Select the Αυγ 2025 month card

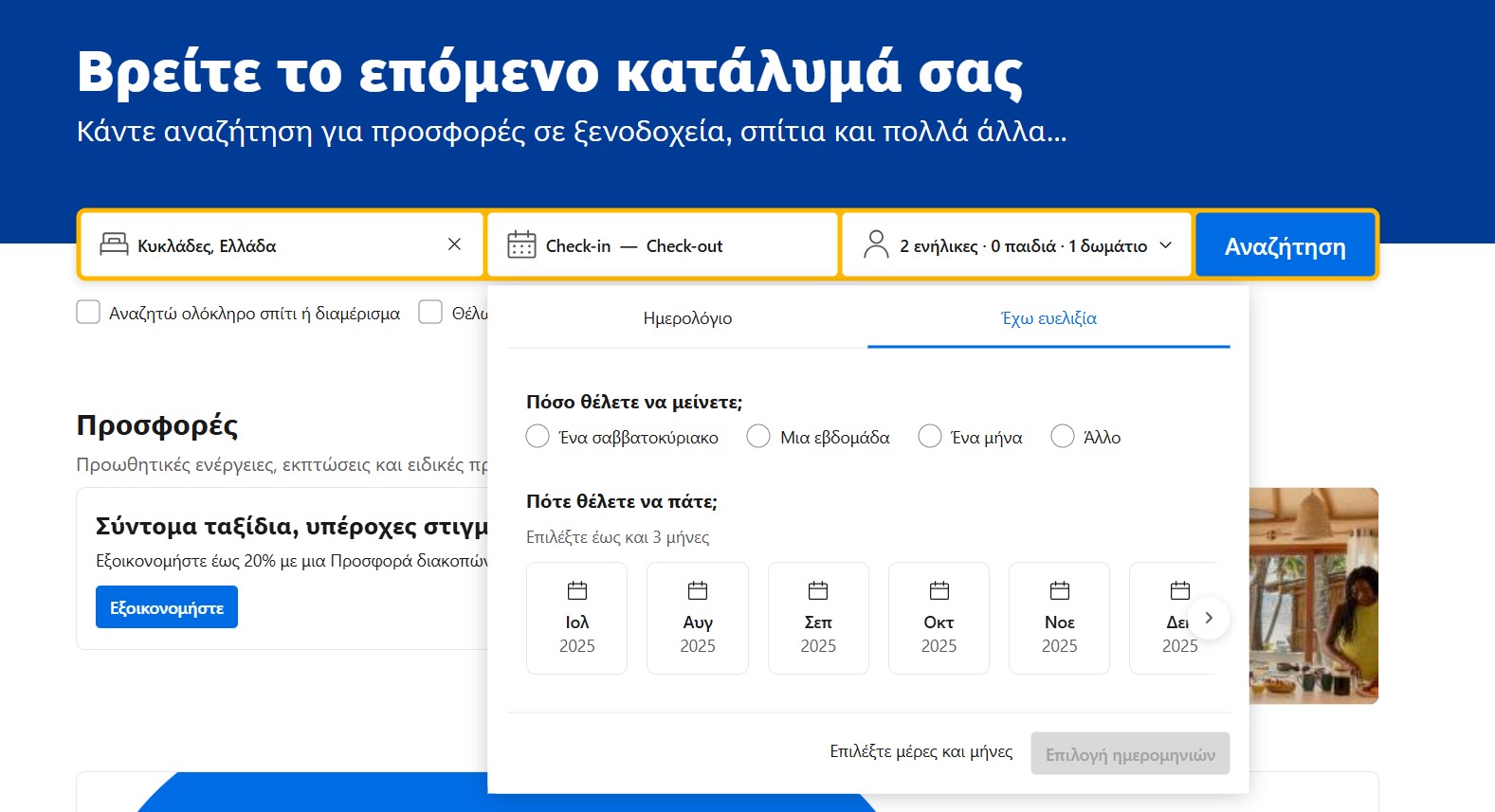pos(697,618)
